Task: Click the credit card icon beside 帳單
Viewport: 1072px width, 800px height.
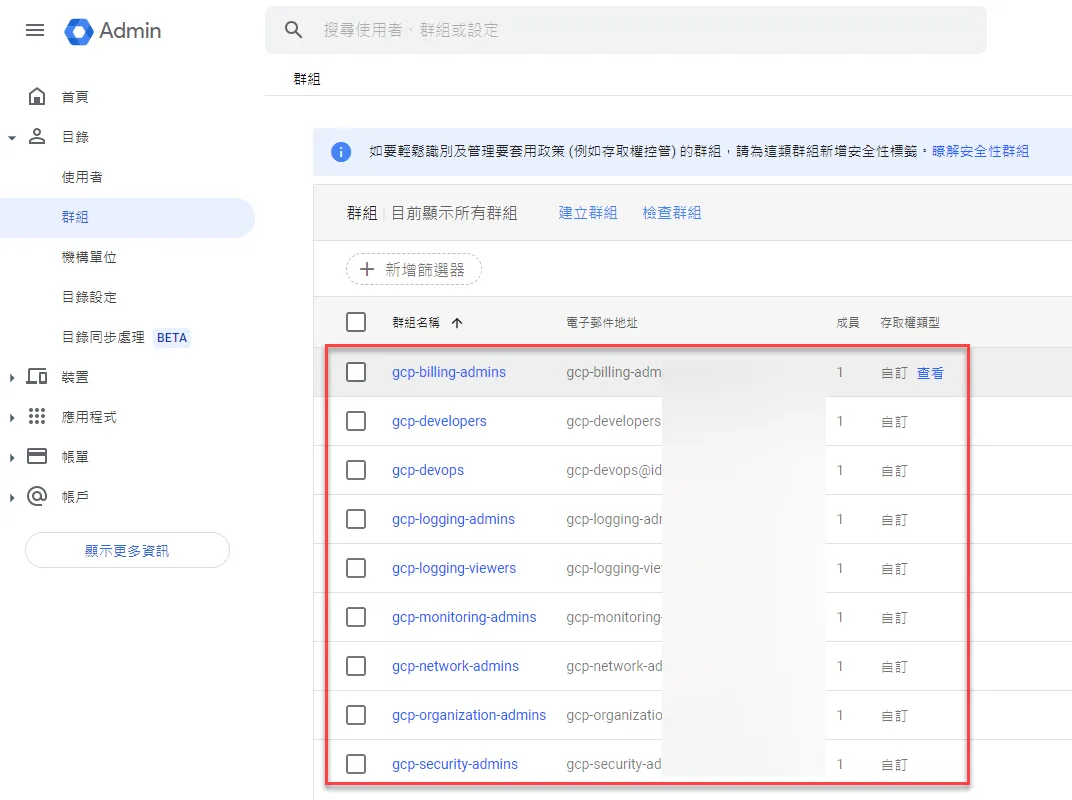Action: coord(37,456)
